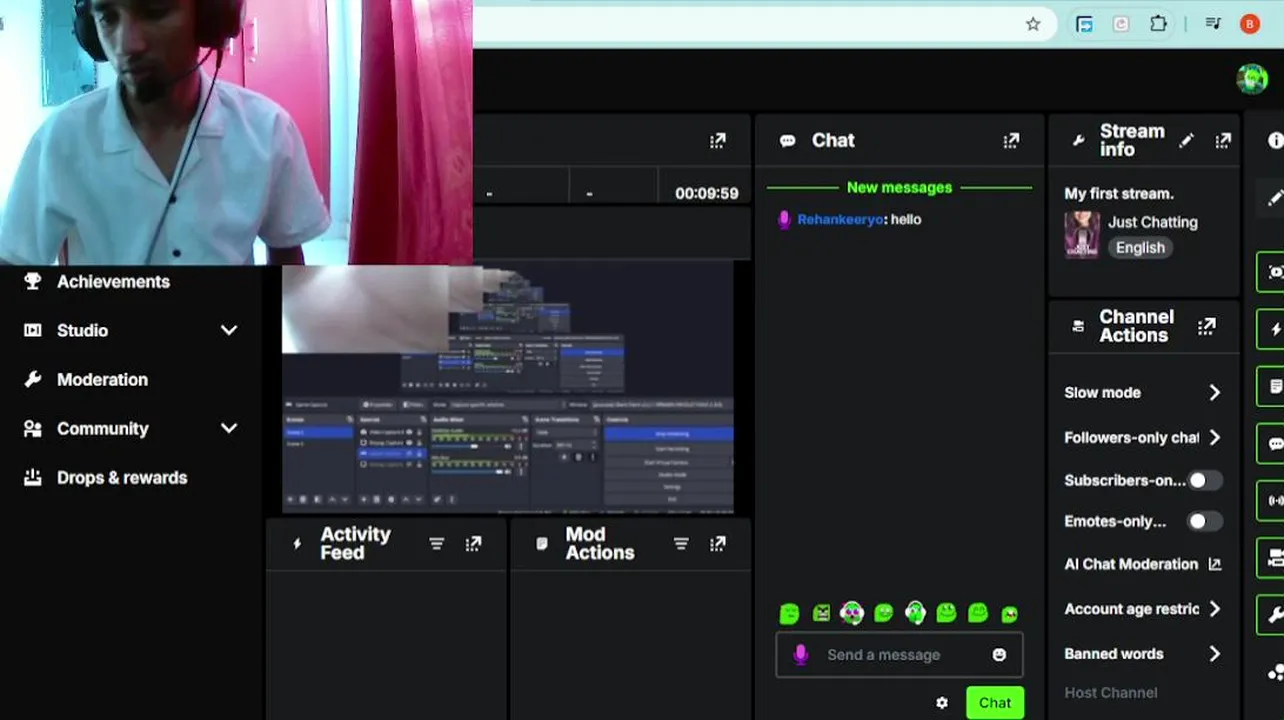This screenshot has width=1284, height=720.
Task: Pop out the stream preview panel
Action: pyautogui.click(x=717, y=141)
